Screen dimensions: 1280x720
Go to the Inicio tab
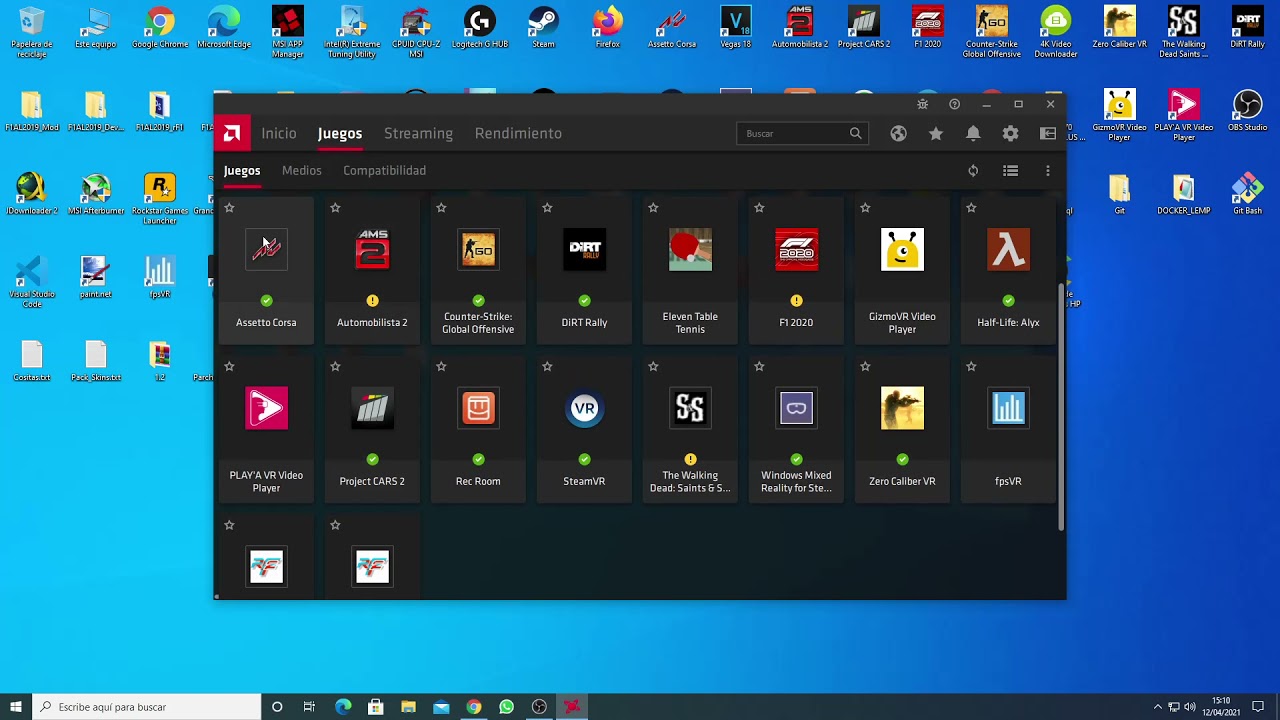[x=279, y=133]
